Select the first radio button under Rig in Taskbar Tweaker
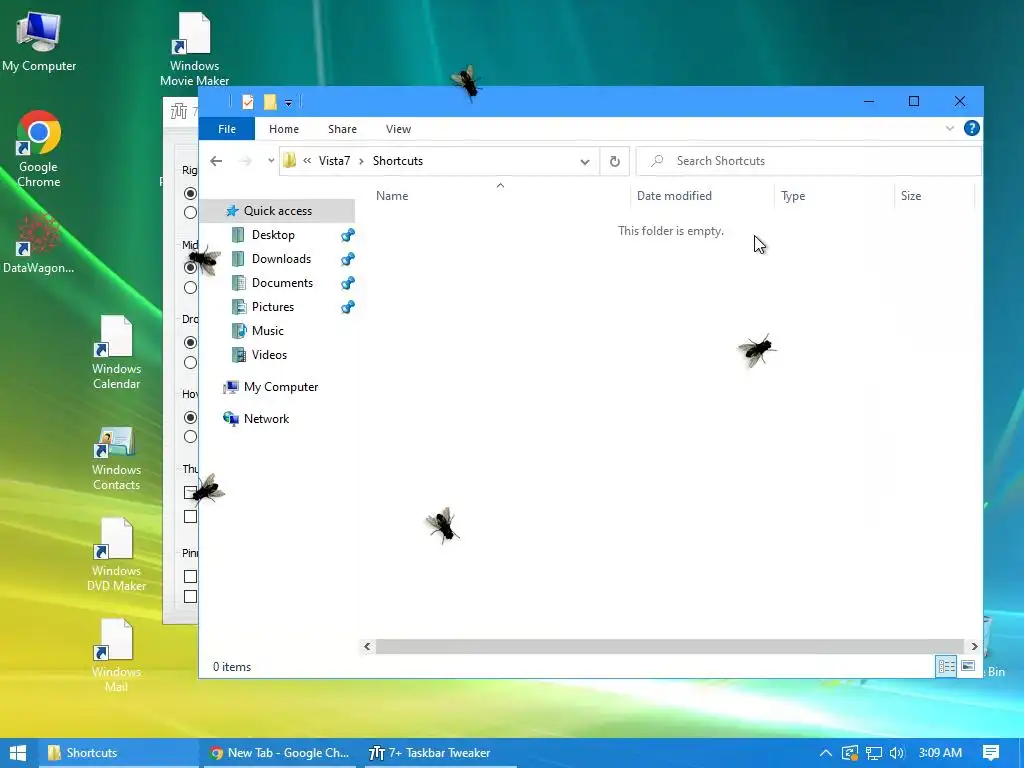Viewport: 1024px width, 768px height. [190, 194]
